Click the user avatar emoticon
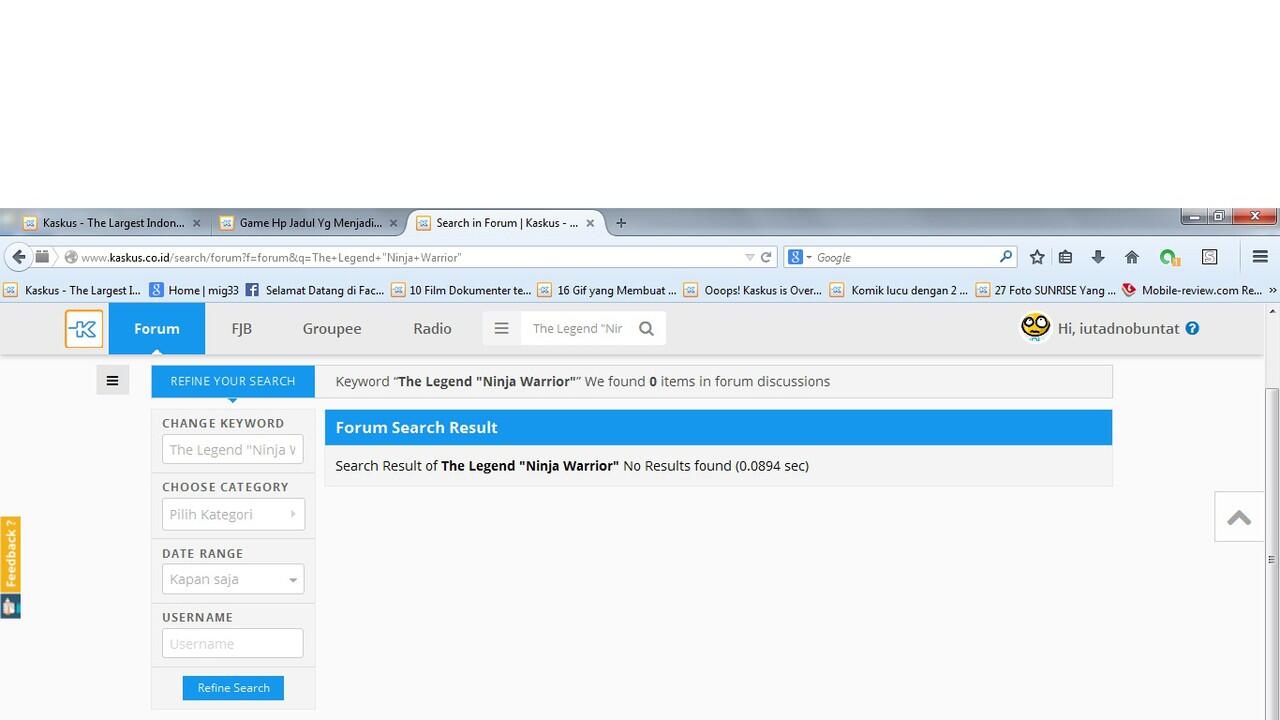The height and width of the screenshot is (720, 1280). pos(1035,327)
